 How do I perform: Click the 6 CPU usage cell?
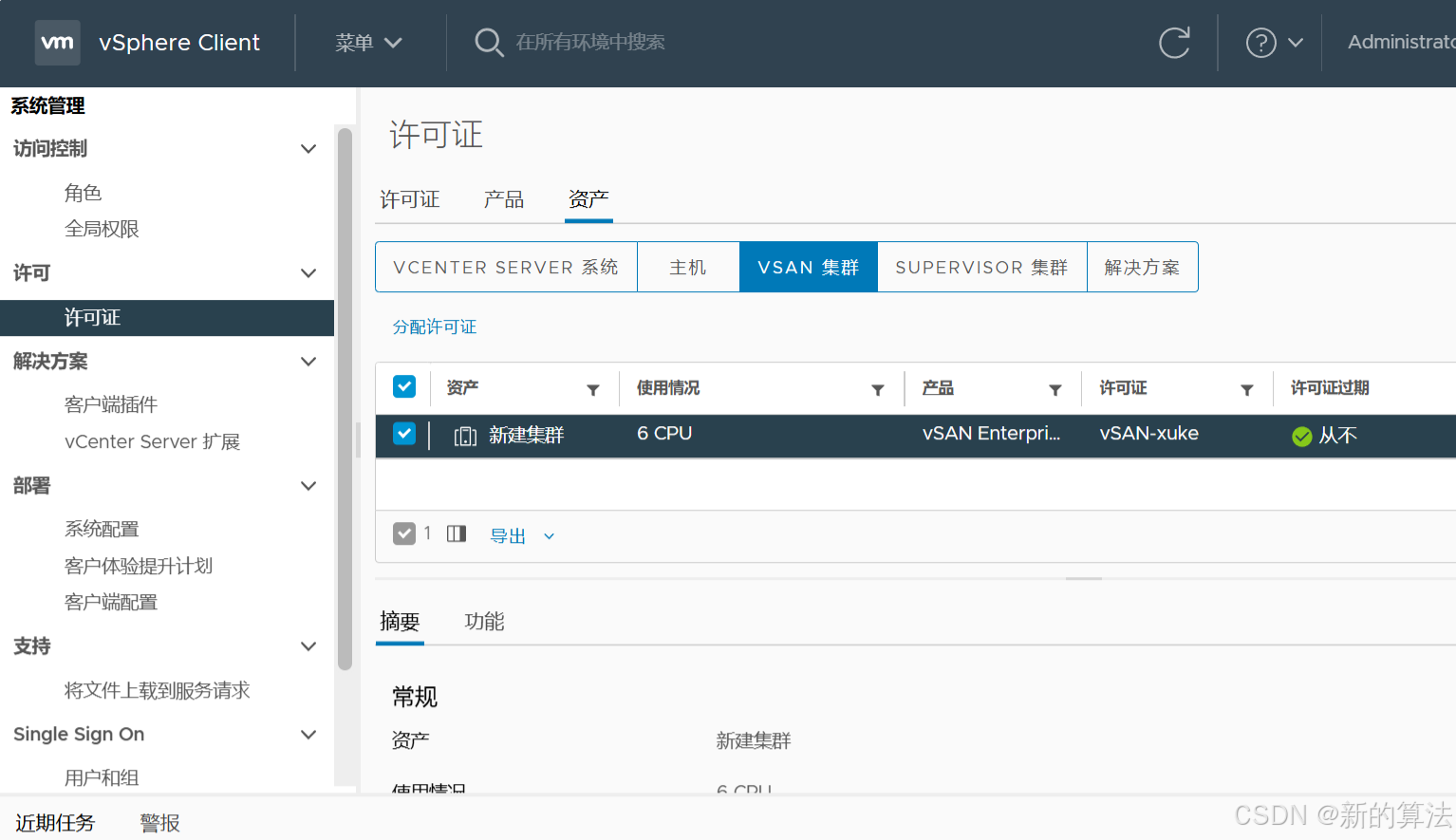664,434
